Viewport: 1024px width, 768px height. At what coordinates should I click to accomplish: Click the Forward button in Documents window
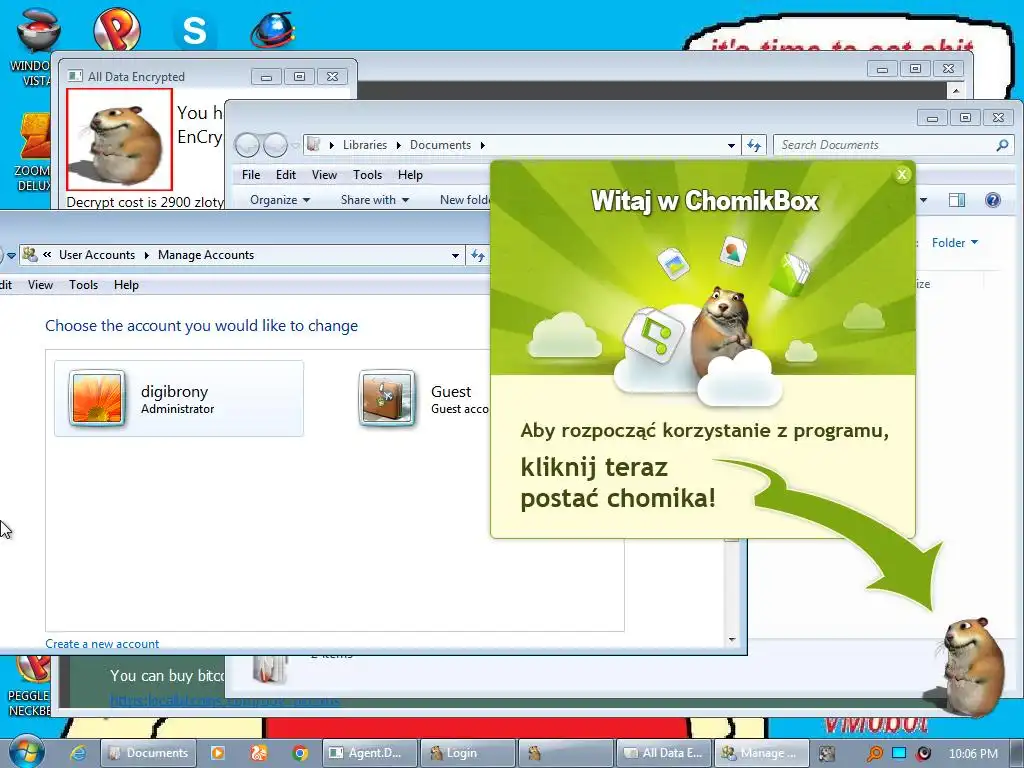275,145
